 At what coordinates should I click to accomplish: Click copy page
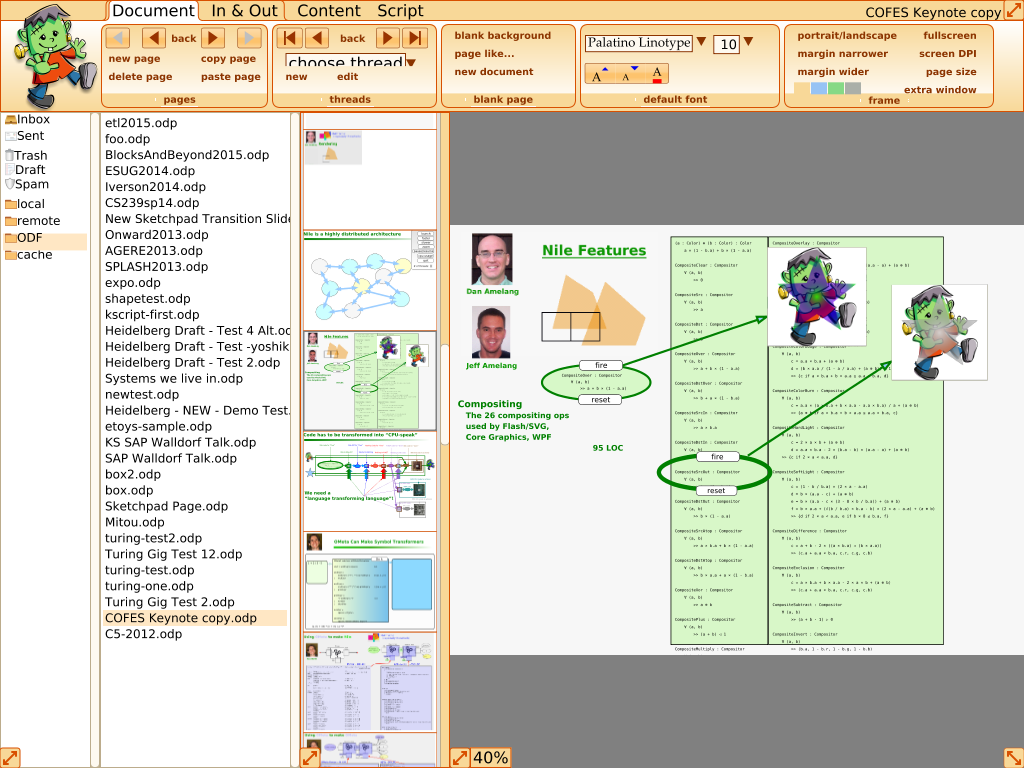pyautogui.click(x=228, y=59)
